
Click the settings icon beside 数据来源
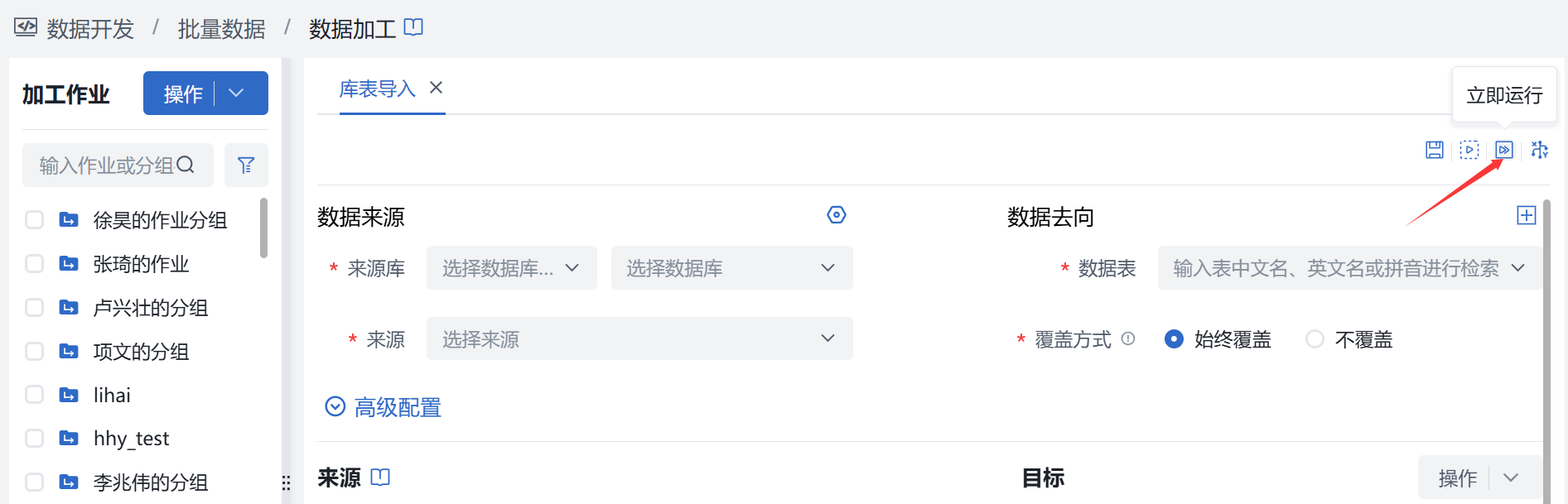click(x=837, y=214)
